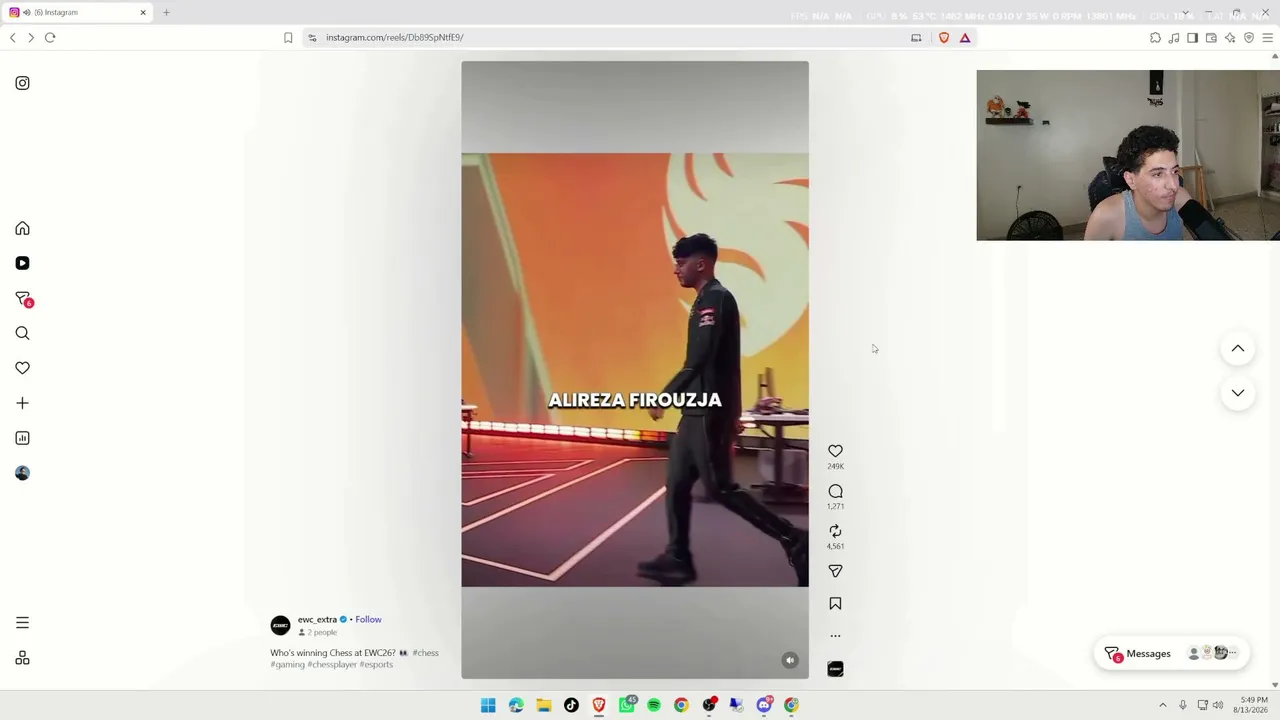Open Leo AI sparkle icon

1230,37
